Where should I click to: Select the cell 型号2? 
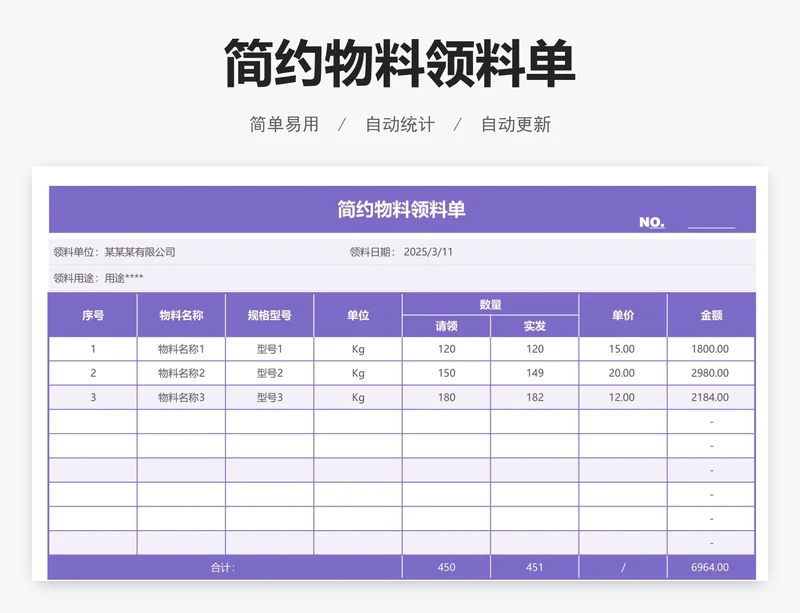tap(269, 373)
